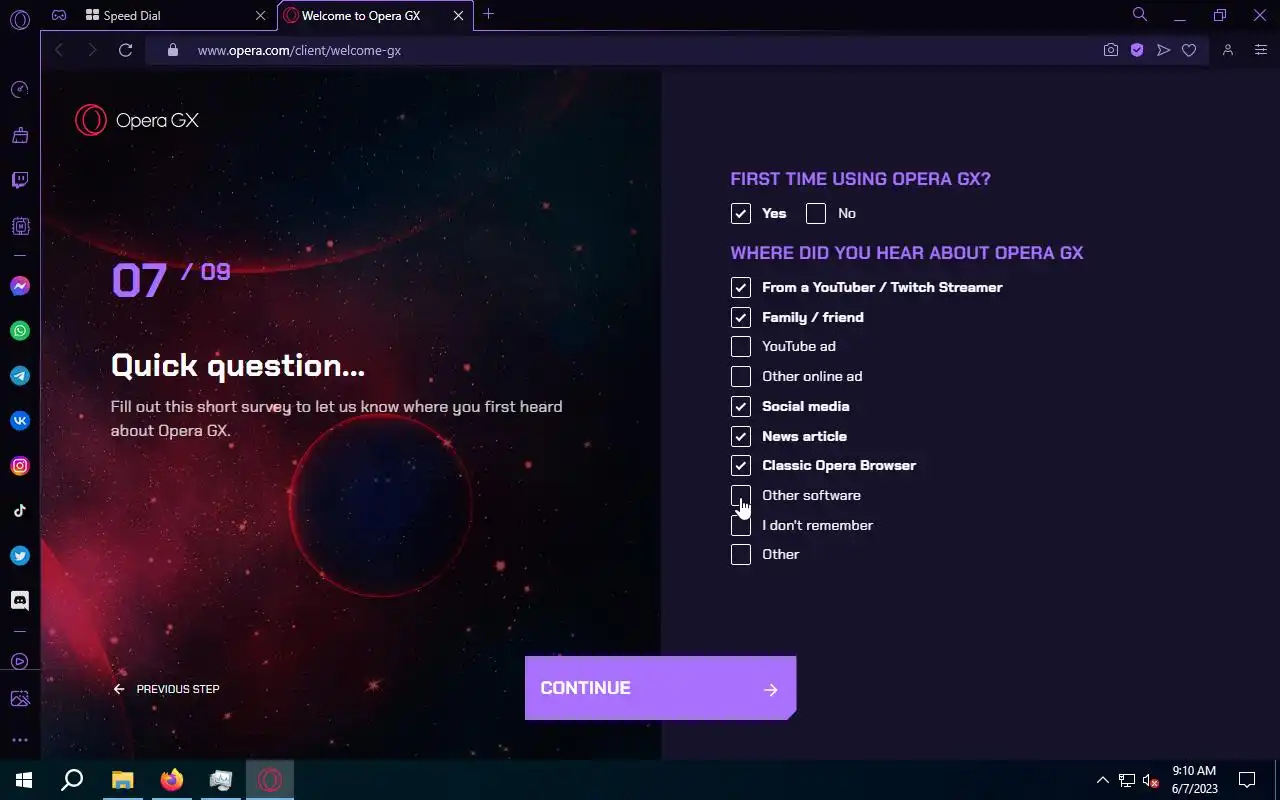This screenshot has height=800, width=1280.
Task: Check the Other software option
Action: click(740, 495)
